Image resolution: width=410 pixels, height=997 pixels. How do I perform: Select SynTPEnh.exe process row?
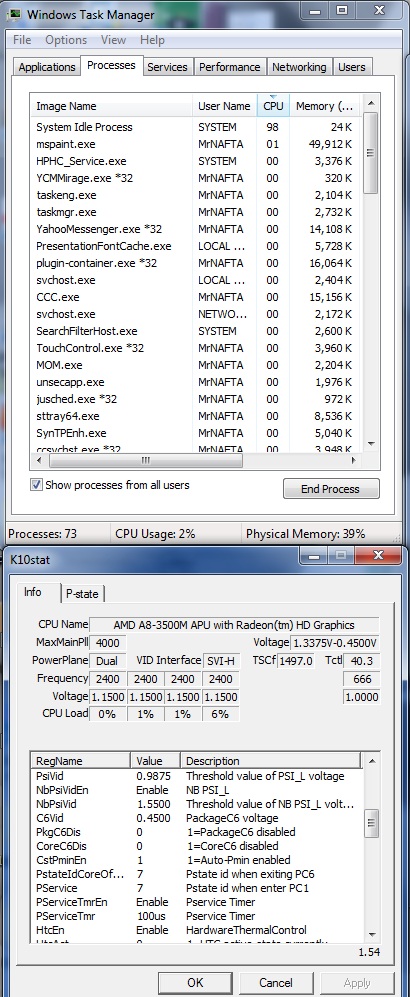coord(196,433)
